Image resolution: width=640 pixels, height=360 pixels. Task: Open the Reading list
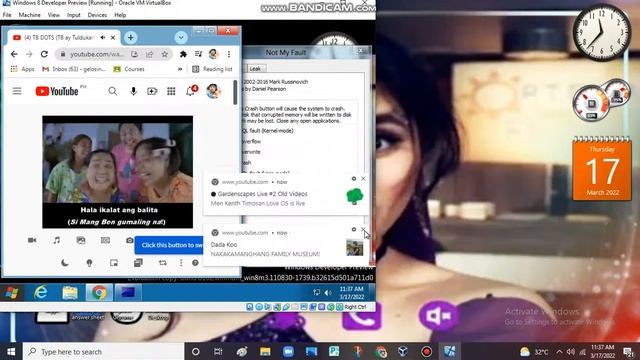pyautogui.click(x=212, y=69)
